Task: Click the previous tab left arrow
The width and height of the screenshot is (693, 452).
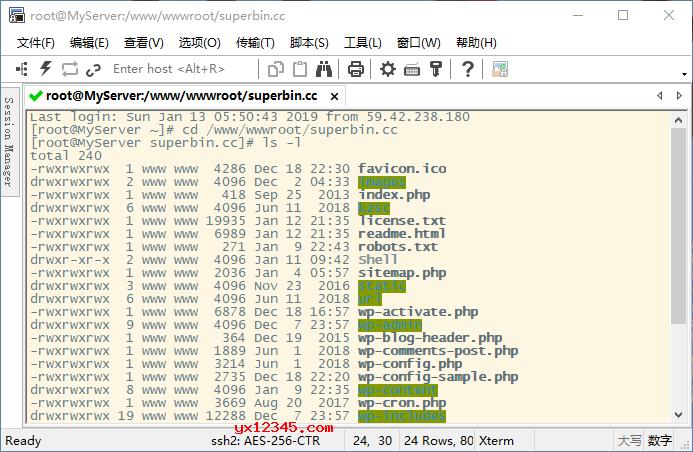Action: 660,95
